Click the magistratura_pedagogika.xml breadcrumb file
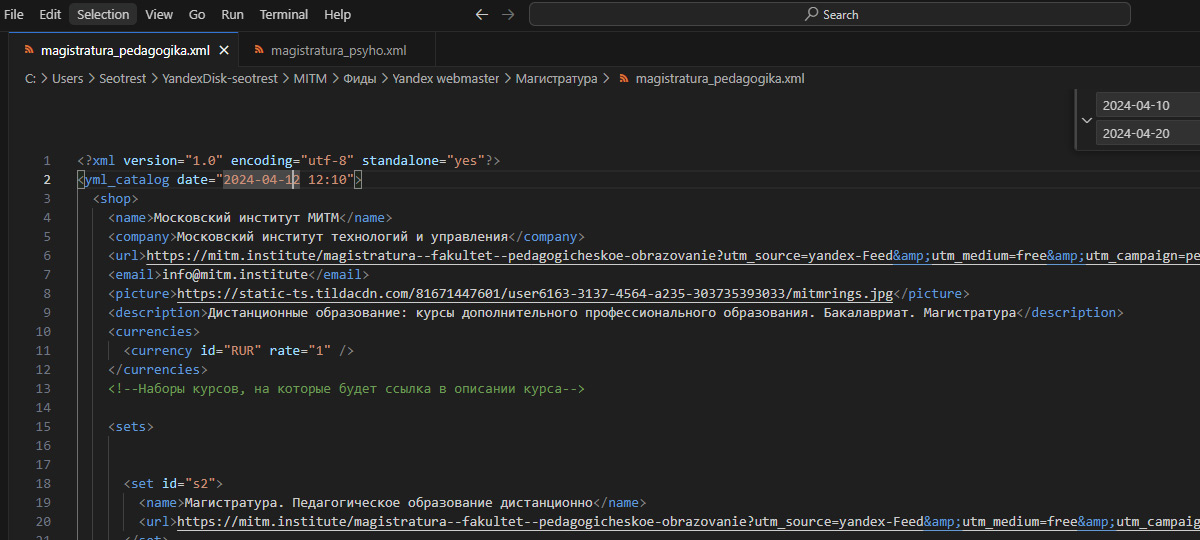The image size is (1200, 540). [x=720, y=78]
